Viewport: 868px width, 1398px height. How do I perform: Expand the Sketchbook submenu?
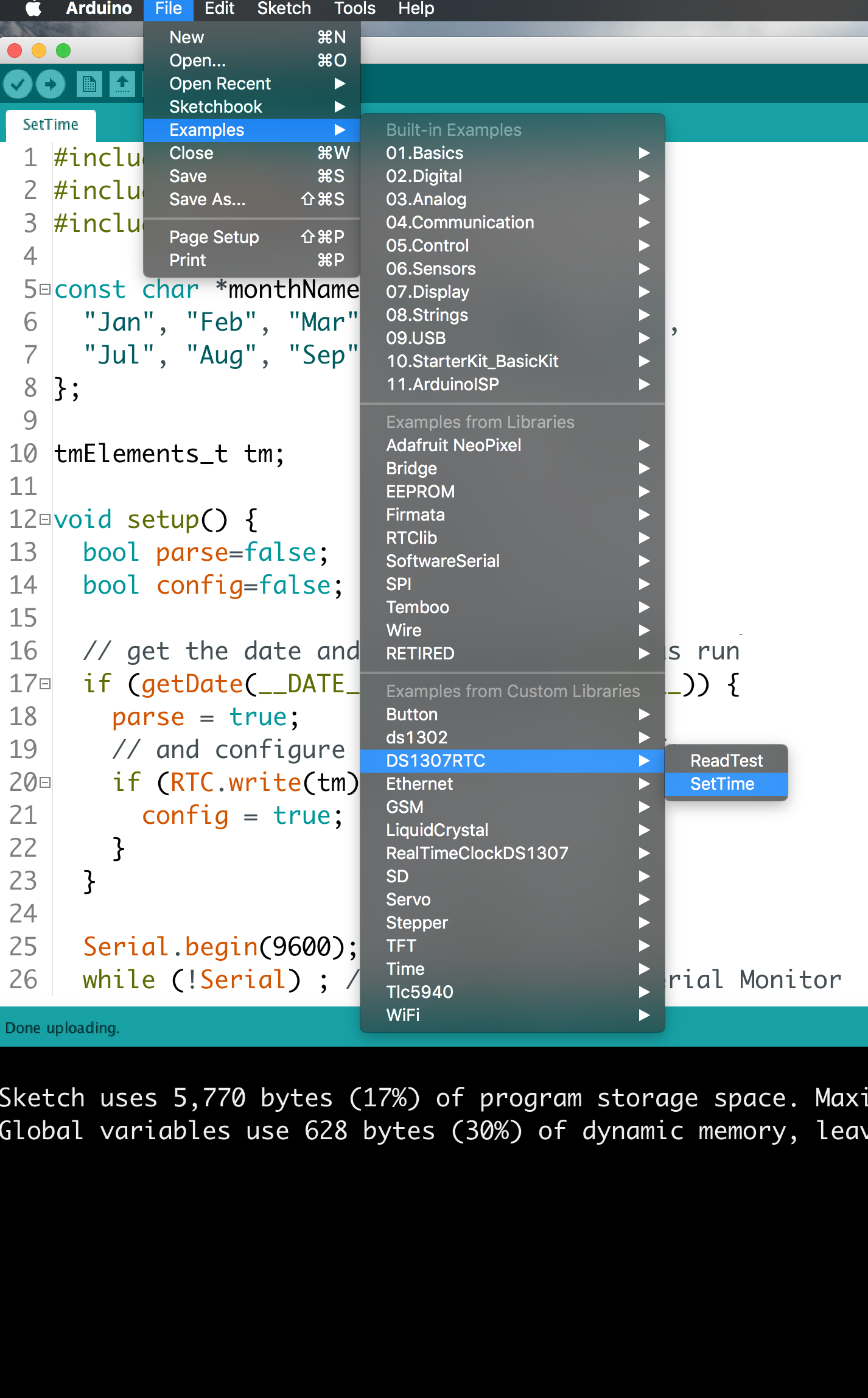(x=252, y=107)
